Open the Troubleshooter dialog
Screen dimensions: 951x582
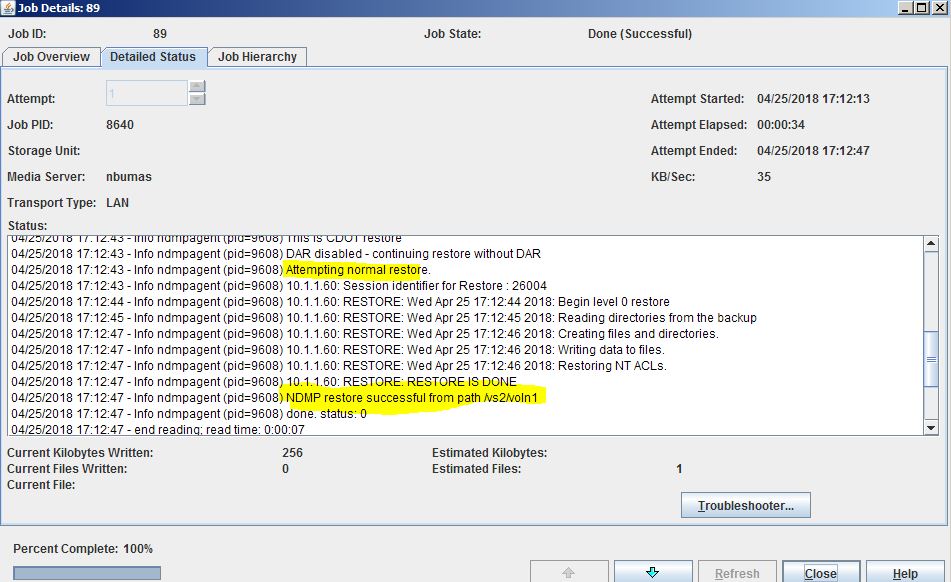pos(745,505)
